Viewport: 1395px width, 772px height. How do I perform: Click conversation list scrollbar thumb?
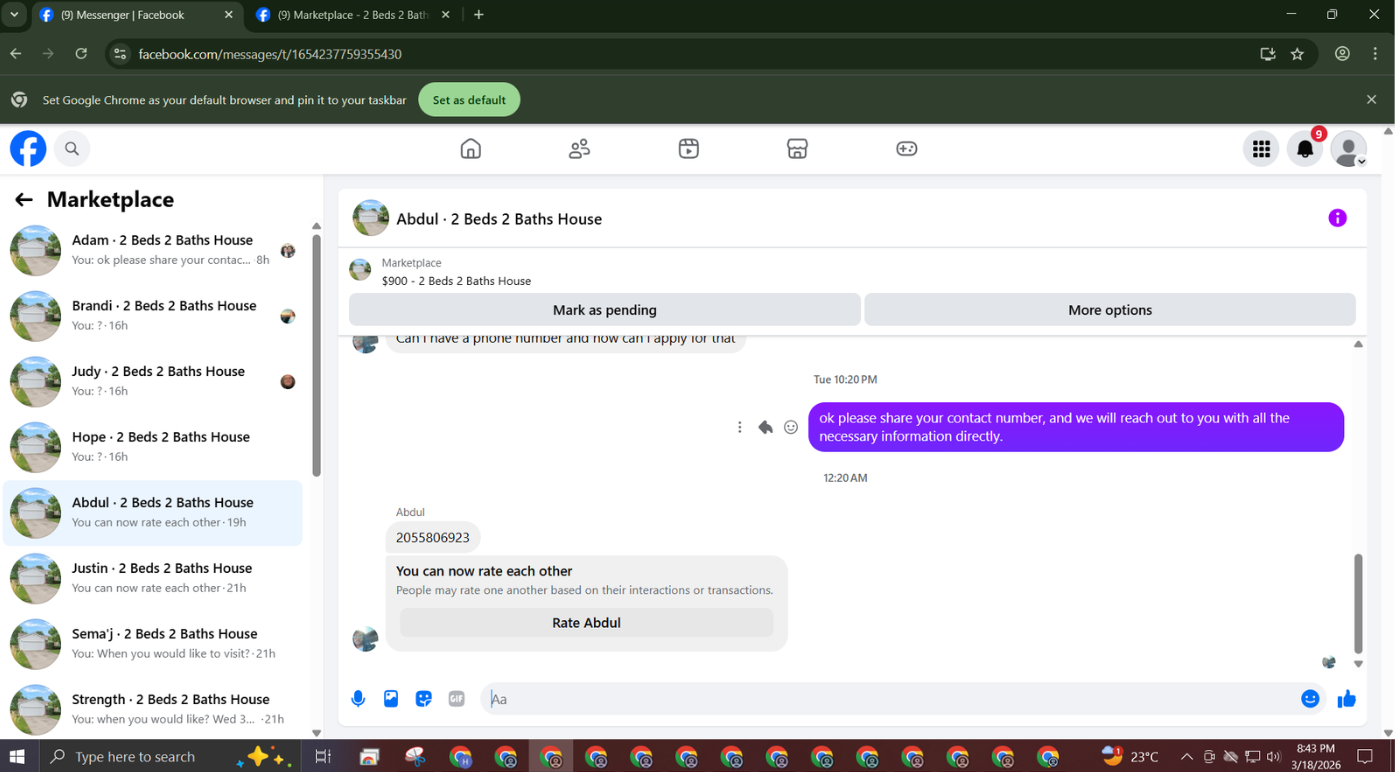click(317, 355)
